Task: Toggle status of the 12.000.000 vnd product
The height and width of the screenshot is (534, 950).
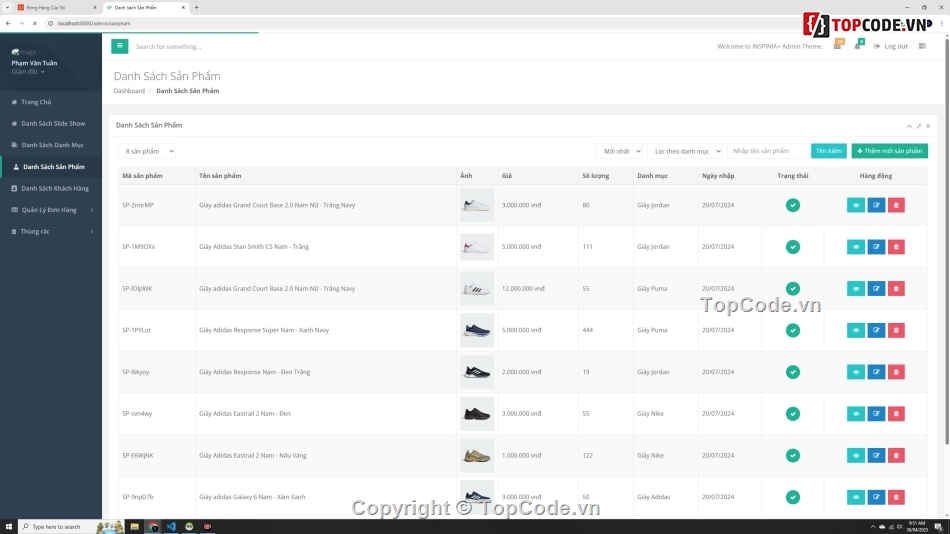Action: click(792, 289)
